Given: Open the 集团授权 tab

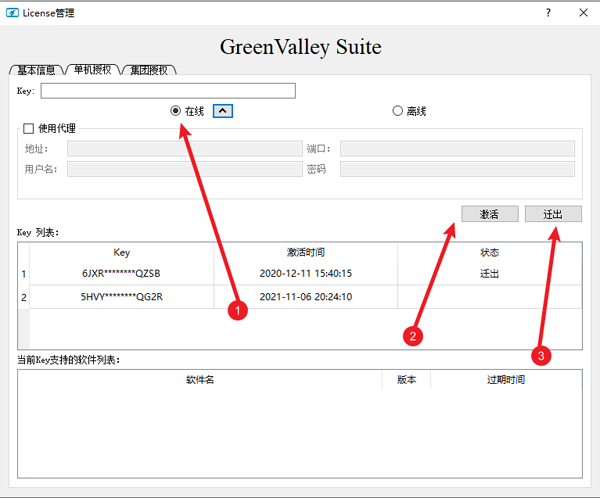Looking at the screenshot, I should coord(149,70).
